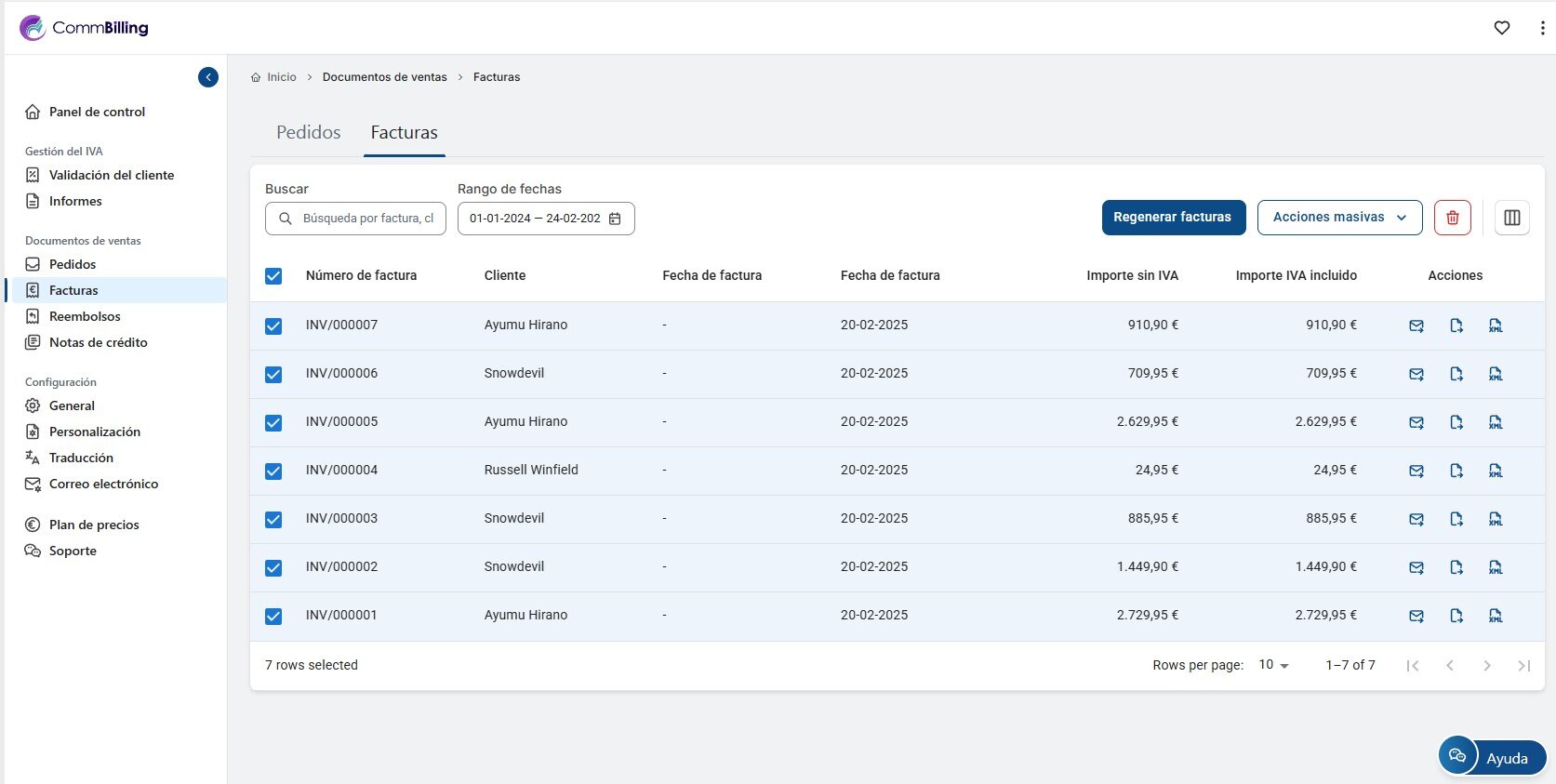Open the column settings icon button

click(1511, 218)
